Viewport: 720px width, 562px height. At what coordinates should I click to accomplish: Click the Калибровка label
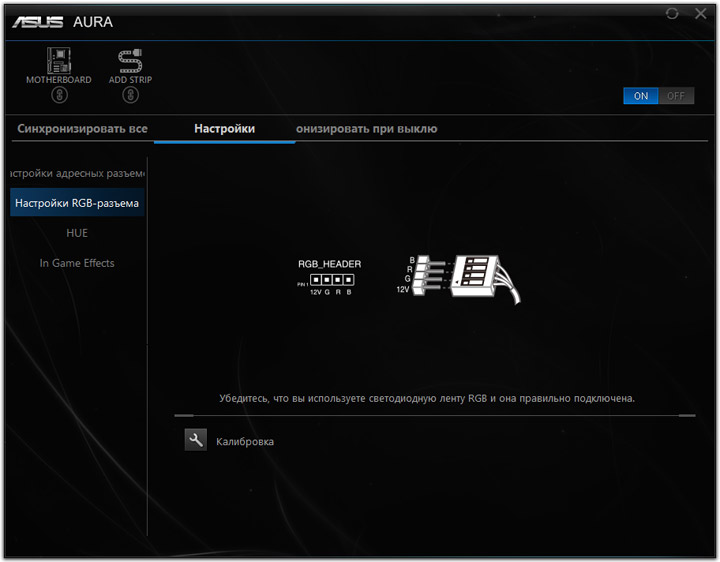tap(245, 442)
